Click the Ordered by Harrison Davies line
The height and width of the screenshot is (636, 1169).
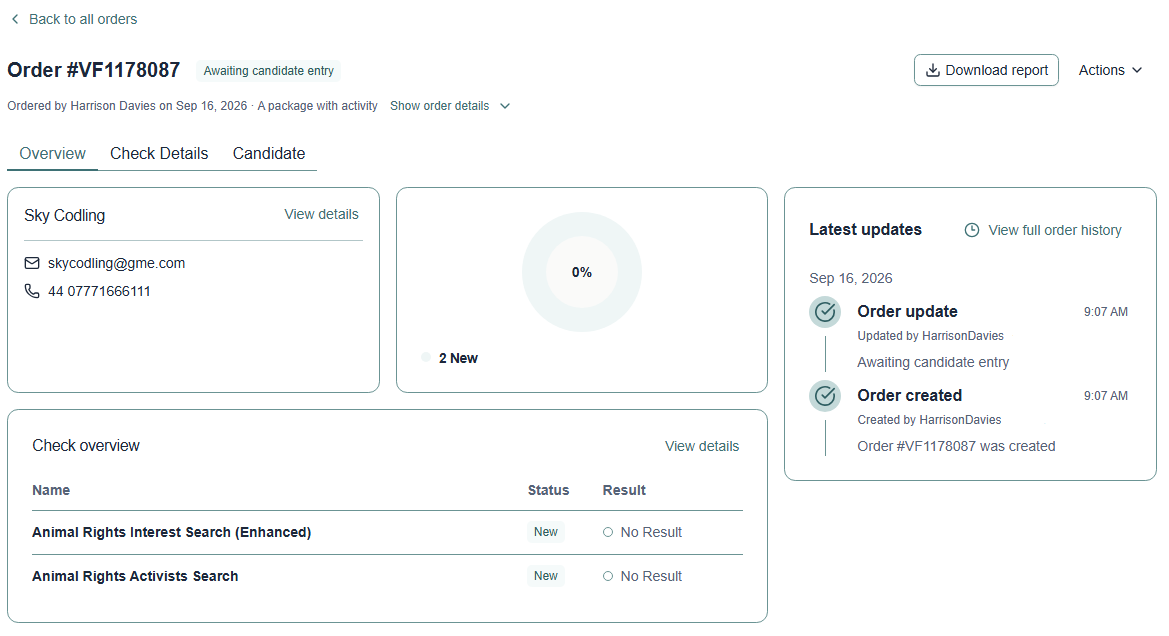click(x=192, y=106)
